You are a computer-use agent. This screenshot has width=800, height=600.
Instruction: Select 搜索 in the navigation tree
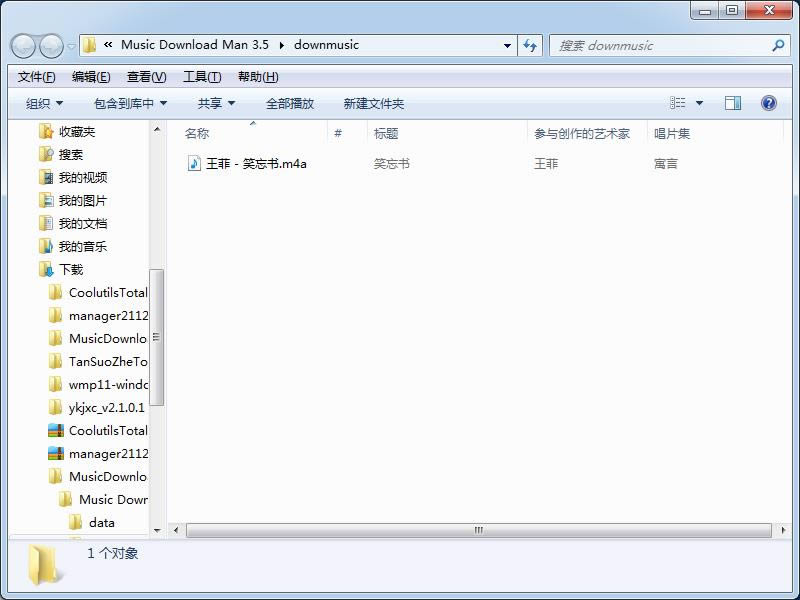(x=70, y=155)
